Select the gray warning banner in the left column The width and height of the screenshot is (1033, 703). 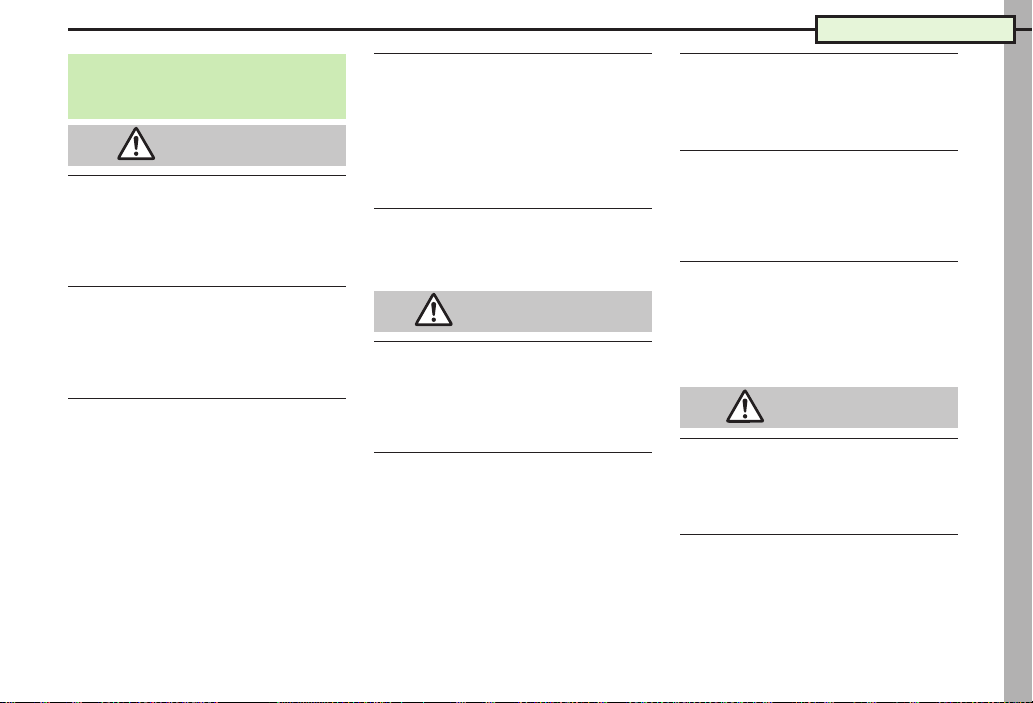pyautogui.click(x=207, y=146)
